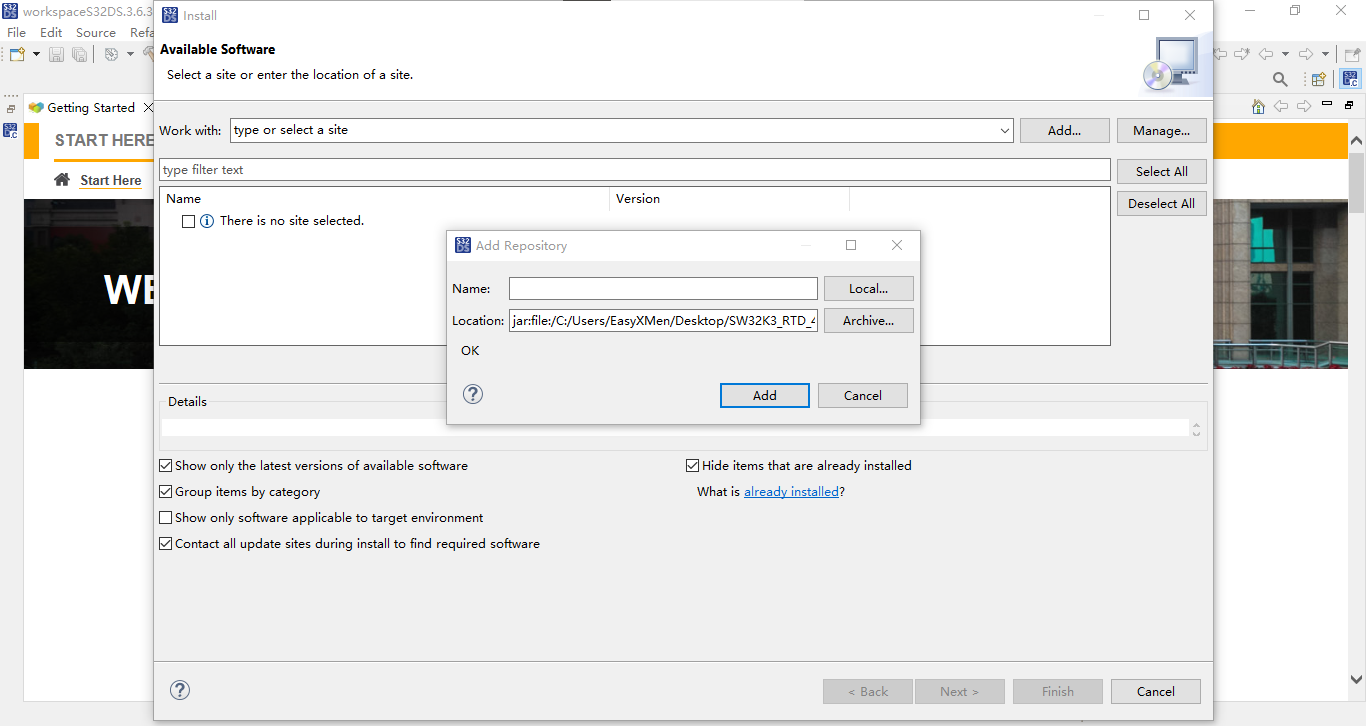Click the Archive... button
Image resolution: width=1366 pixels, height=726 pixels.
click(868, 320)
